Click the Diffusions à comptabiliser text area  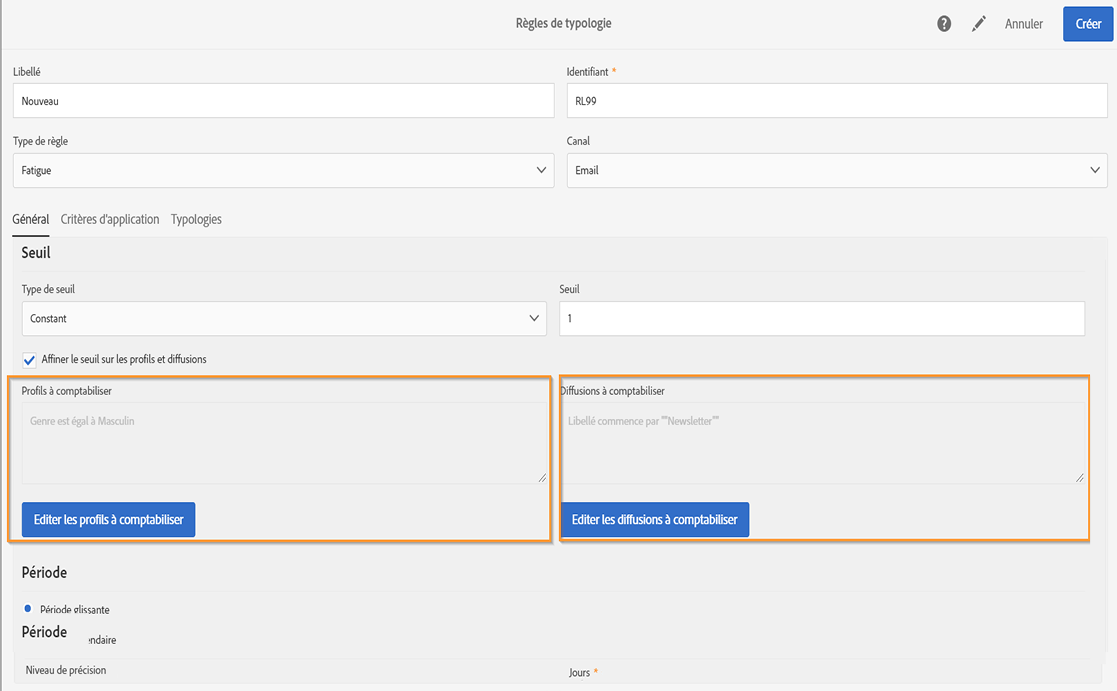821,443
